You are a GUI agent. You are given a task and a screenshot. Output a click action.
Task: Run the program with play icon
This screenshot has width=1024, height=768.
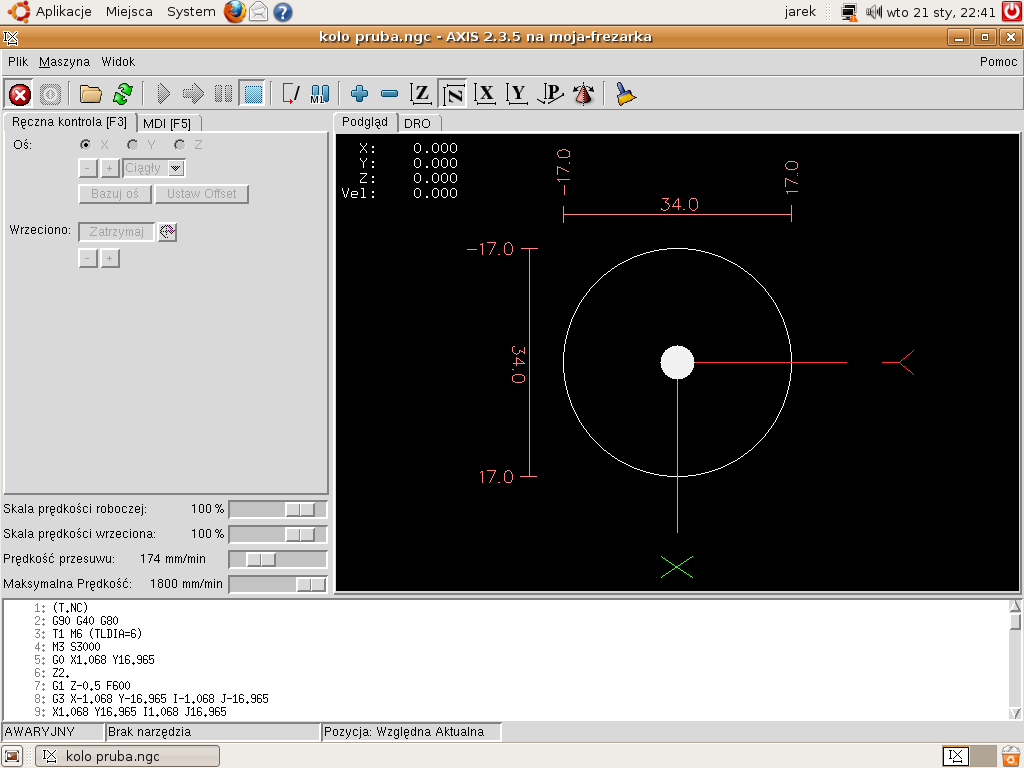point(164,94)
